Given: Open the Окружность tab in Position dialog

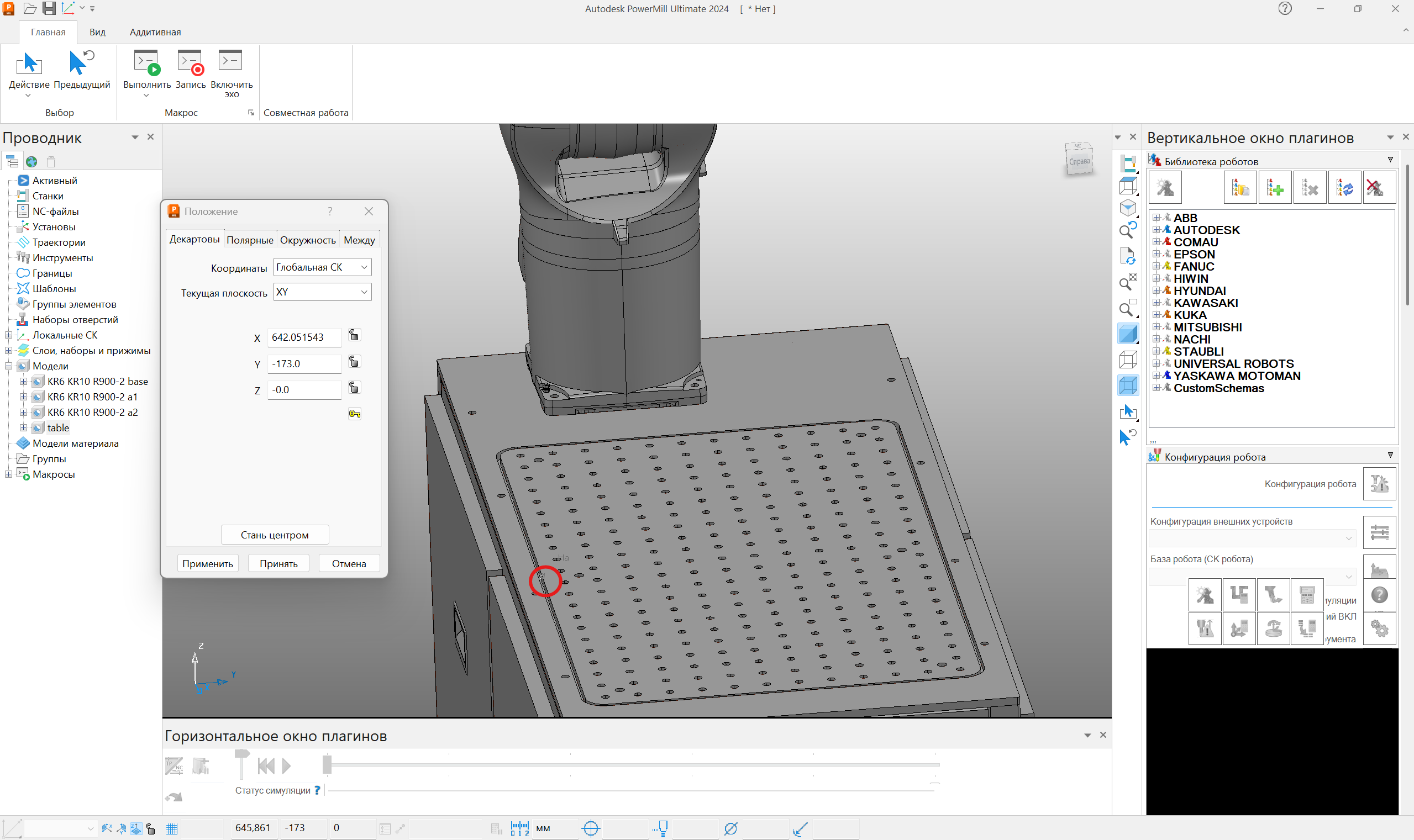Looking at the screenshot, I should (307, 240).
